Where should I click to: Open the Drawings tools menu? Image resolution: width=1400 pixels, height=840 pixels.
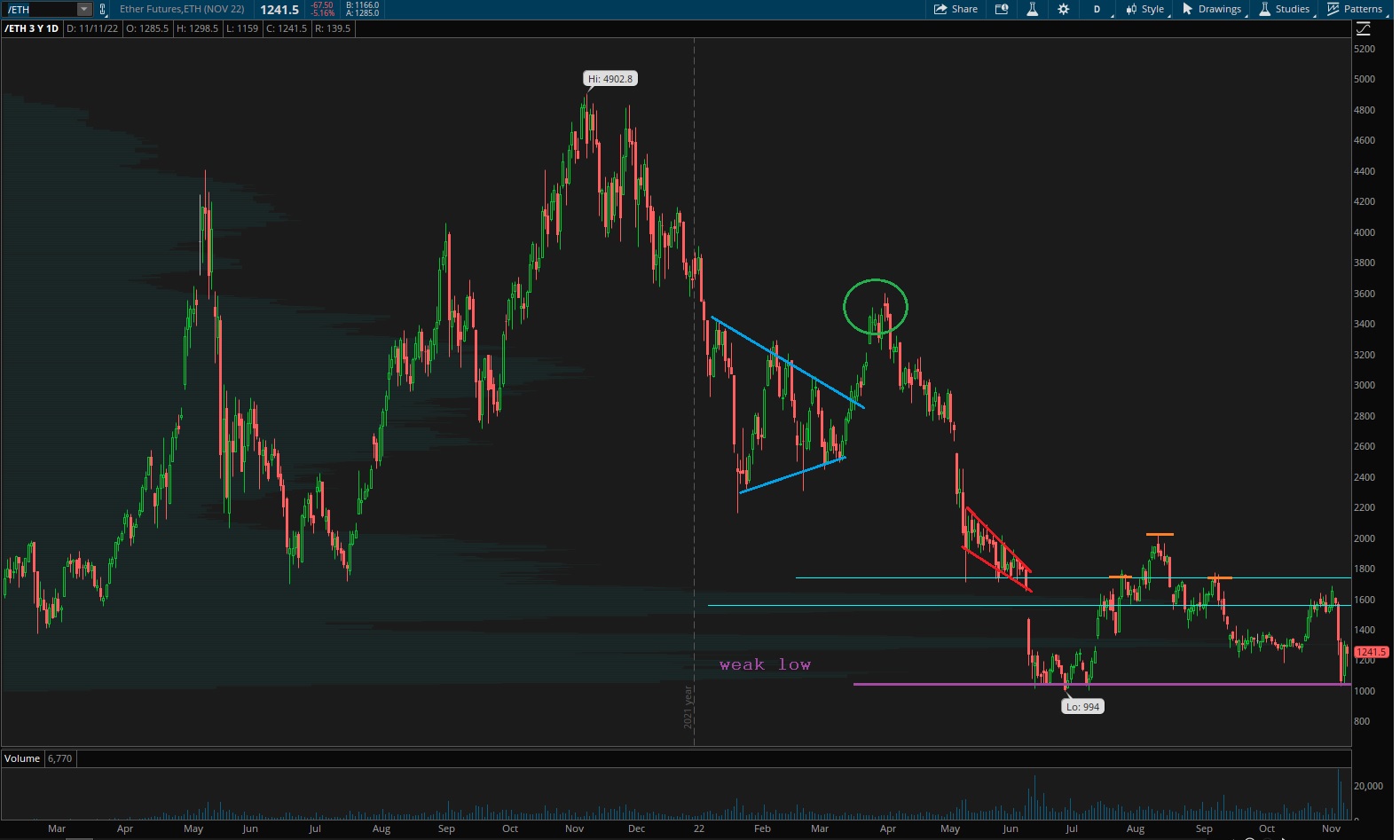coord(1213,9)
